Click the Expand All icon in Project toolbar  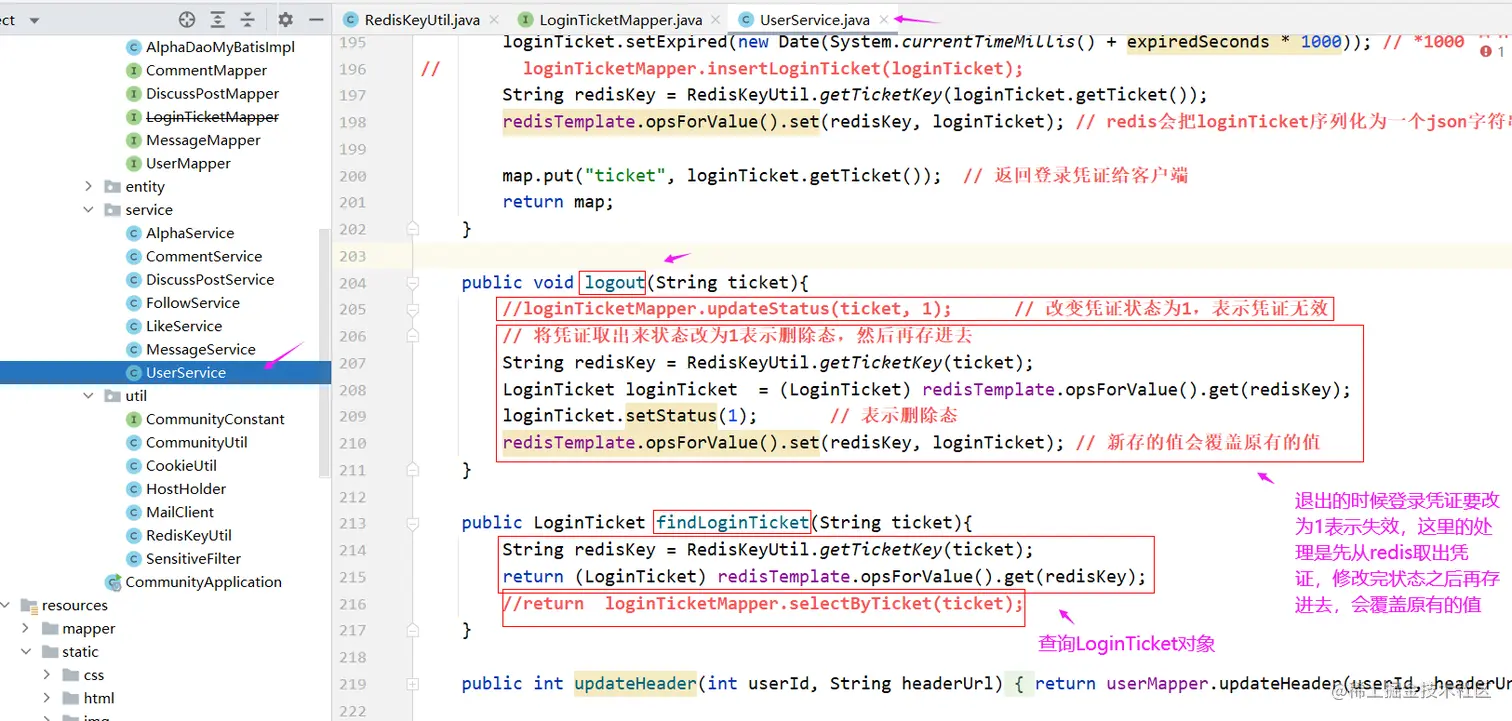pyautogui.click(x=218, y=19)
